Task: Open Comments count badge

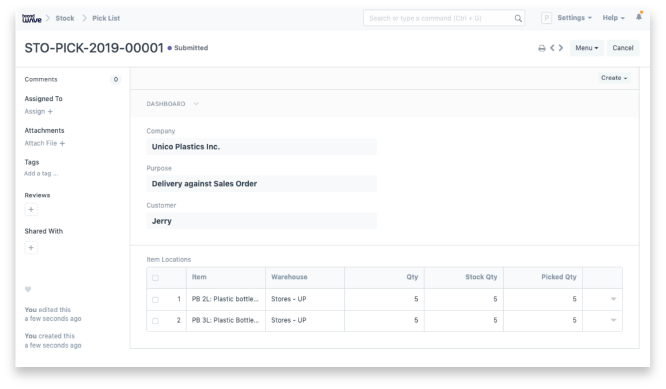Action: tap(116, 79)
